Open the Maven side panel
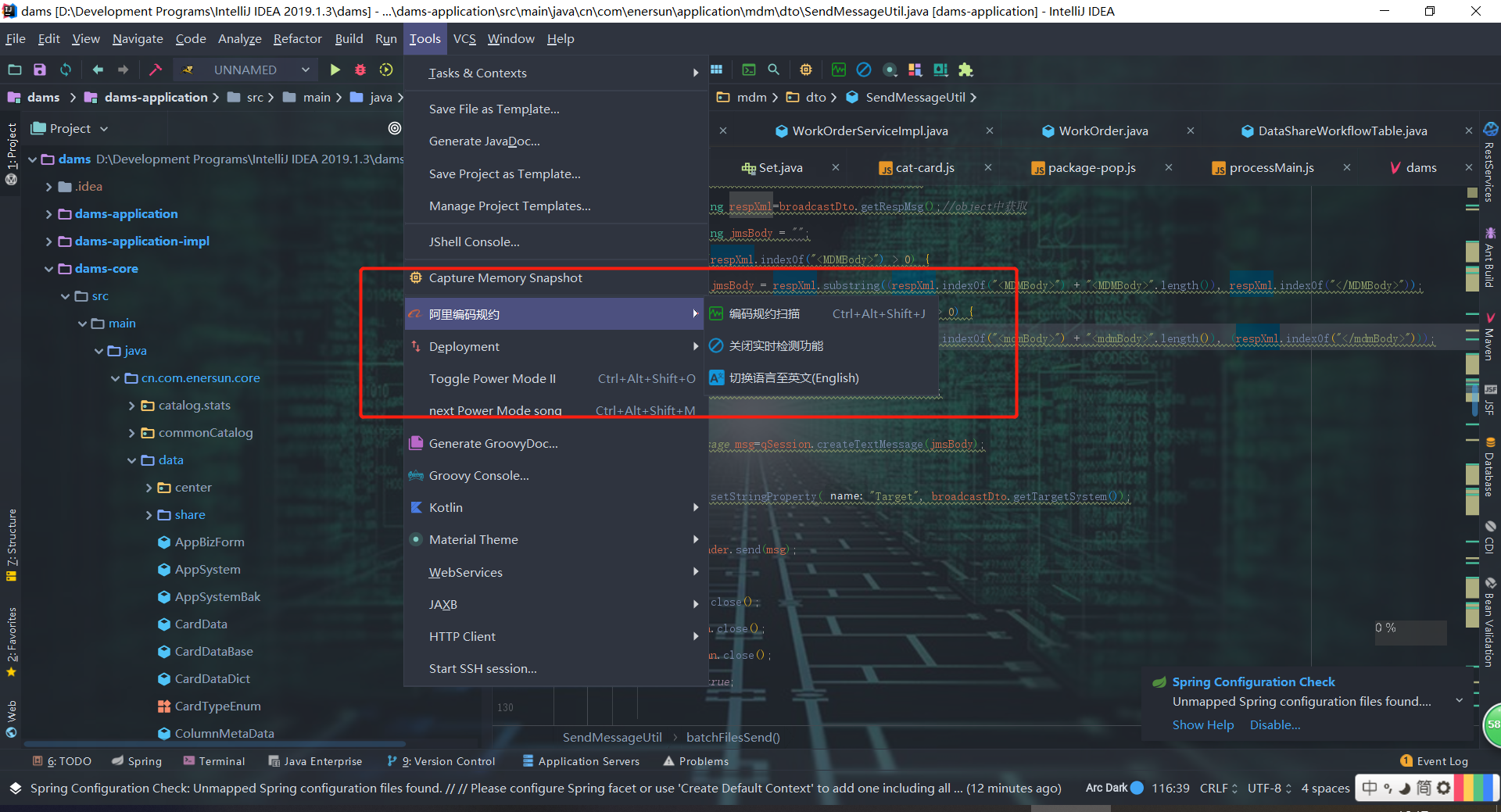 coord(1490,336)
